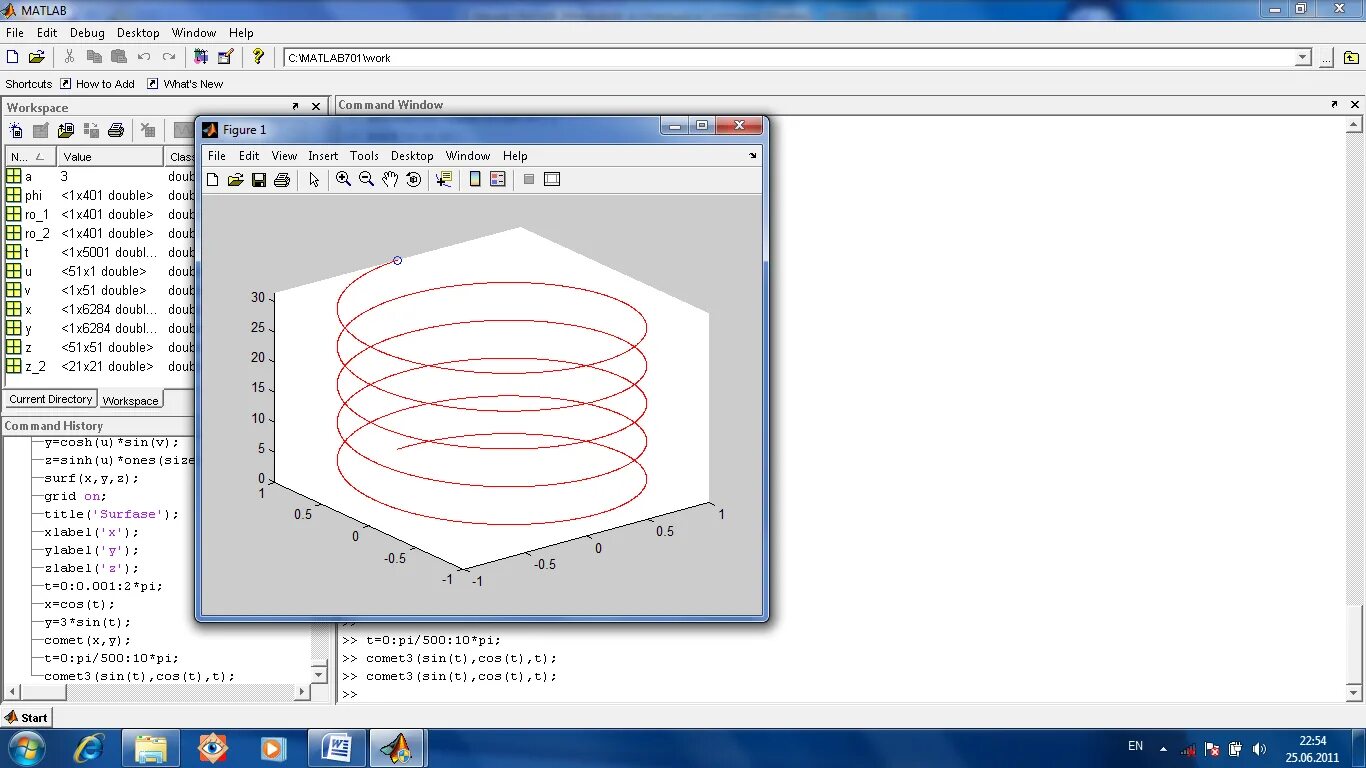This screenshot has height=768, width=1366.
Task: Click Open File icon in Figure 1 toolbar
Action: coord(235,179)
